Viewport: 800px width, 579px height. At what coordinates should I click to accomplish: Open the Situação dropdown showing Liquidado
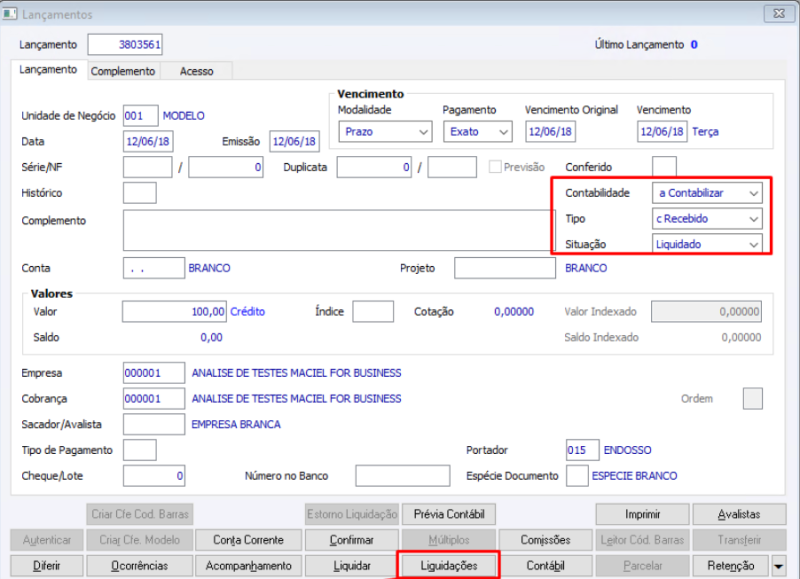(x=707, y=244)
